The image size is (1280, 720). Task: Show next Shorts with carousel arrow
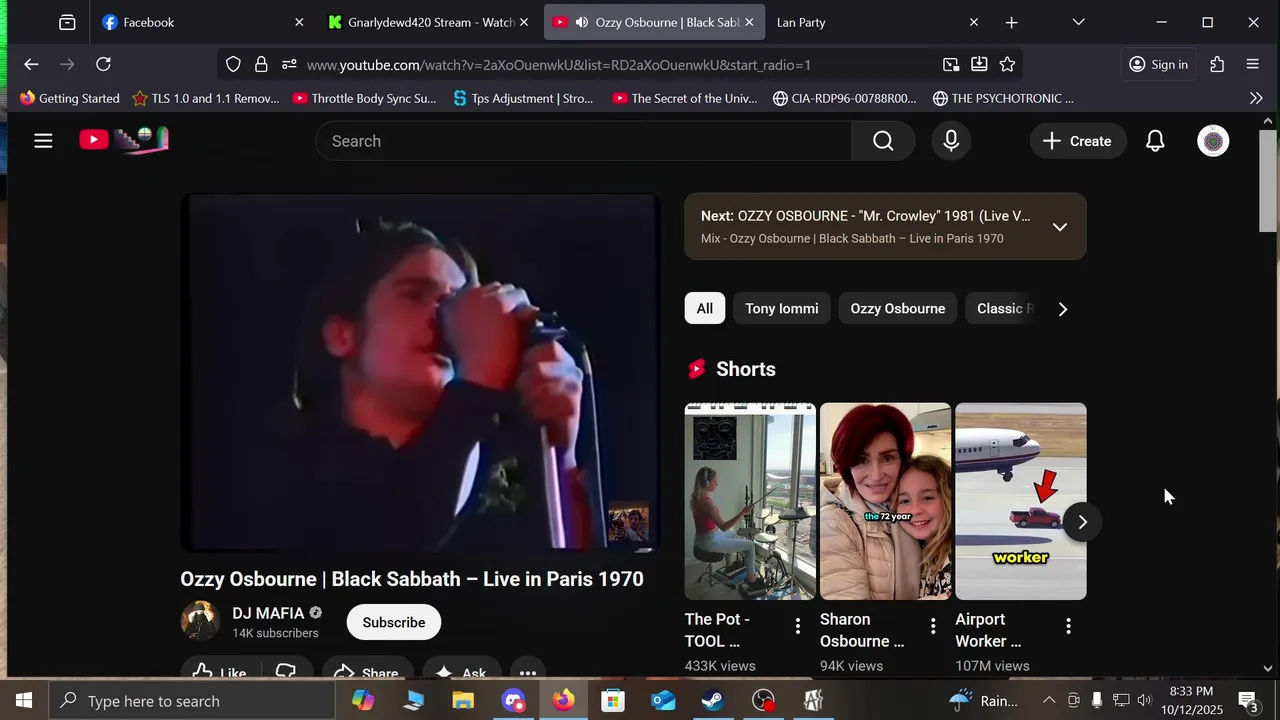click(1082, 522)
